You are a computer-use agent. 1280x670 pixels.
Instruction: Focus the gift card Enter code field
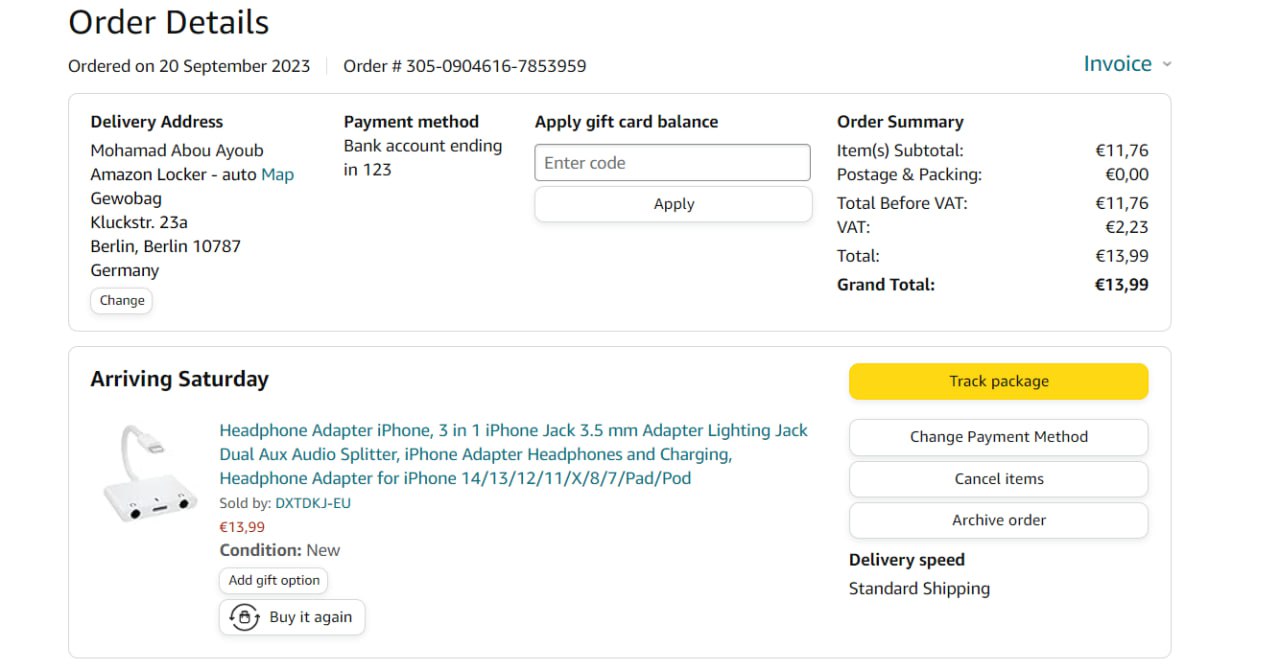pyautogui.click(x=672, y=163)
